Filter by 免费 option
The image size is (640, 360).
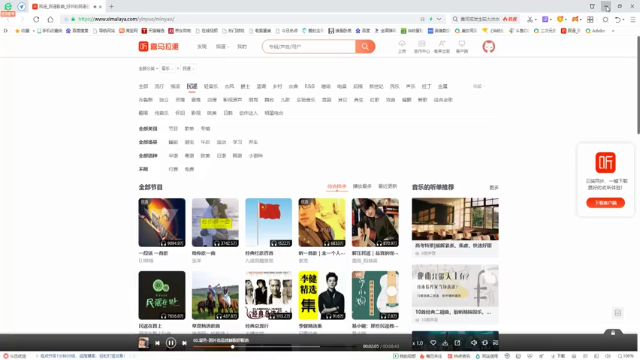pyautogui.click(x=189, y=169)
